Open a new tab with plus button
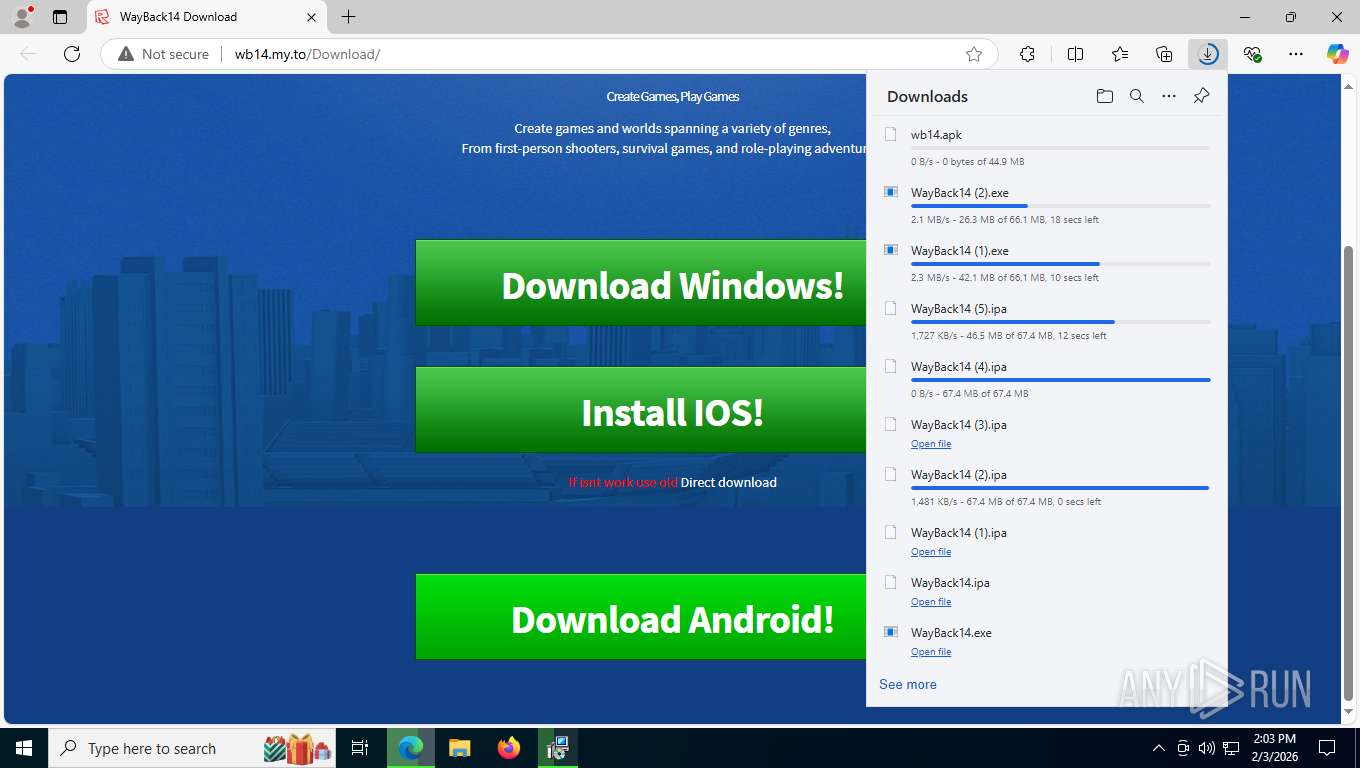The image size is (1360, 768). pyautogui.click(x=348, y=17)
